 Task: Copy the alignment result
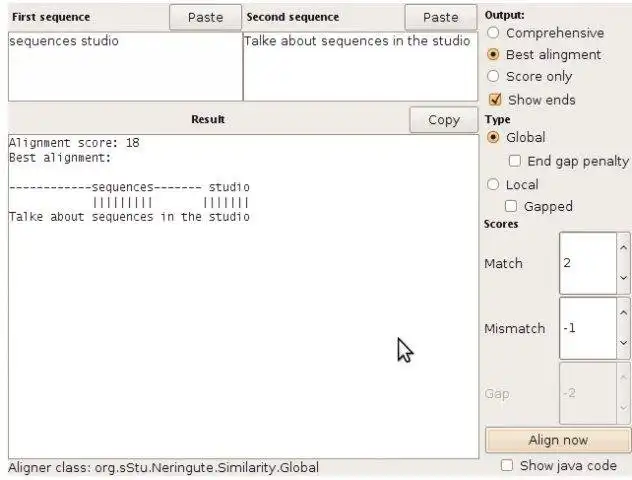pyautogui.click(x=443, y=120)
